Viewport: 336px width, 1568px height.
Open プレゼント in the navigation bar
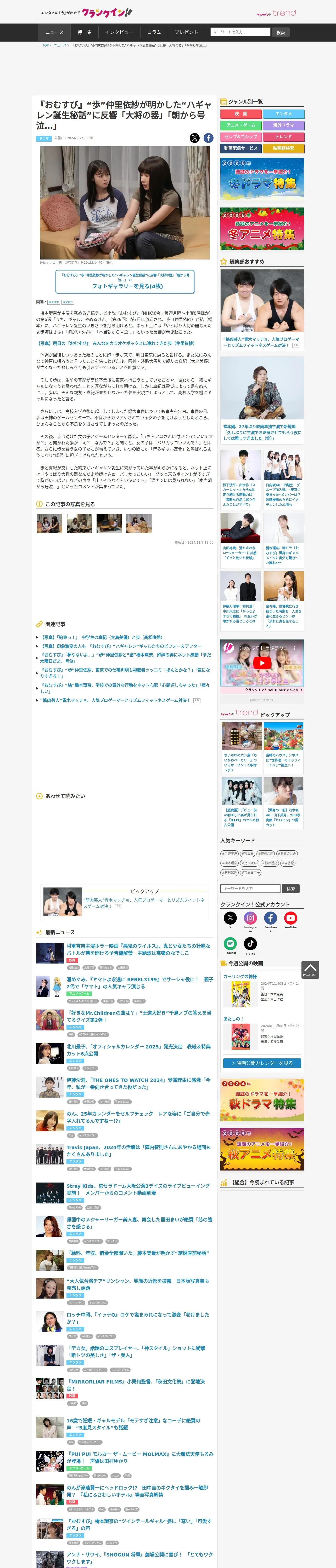pos(187,32)
